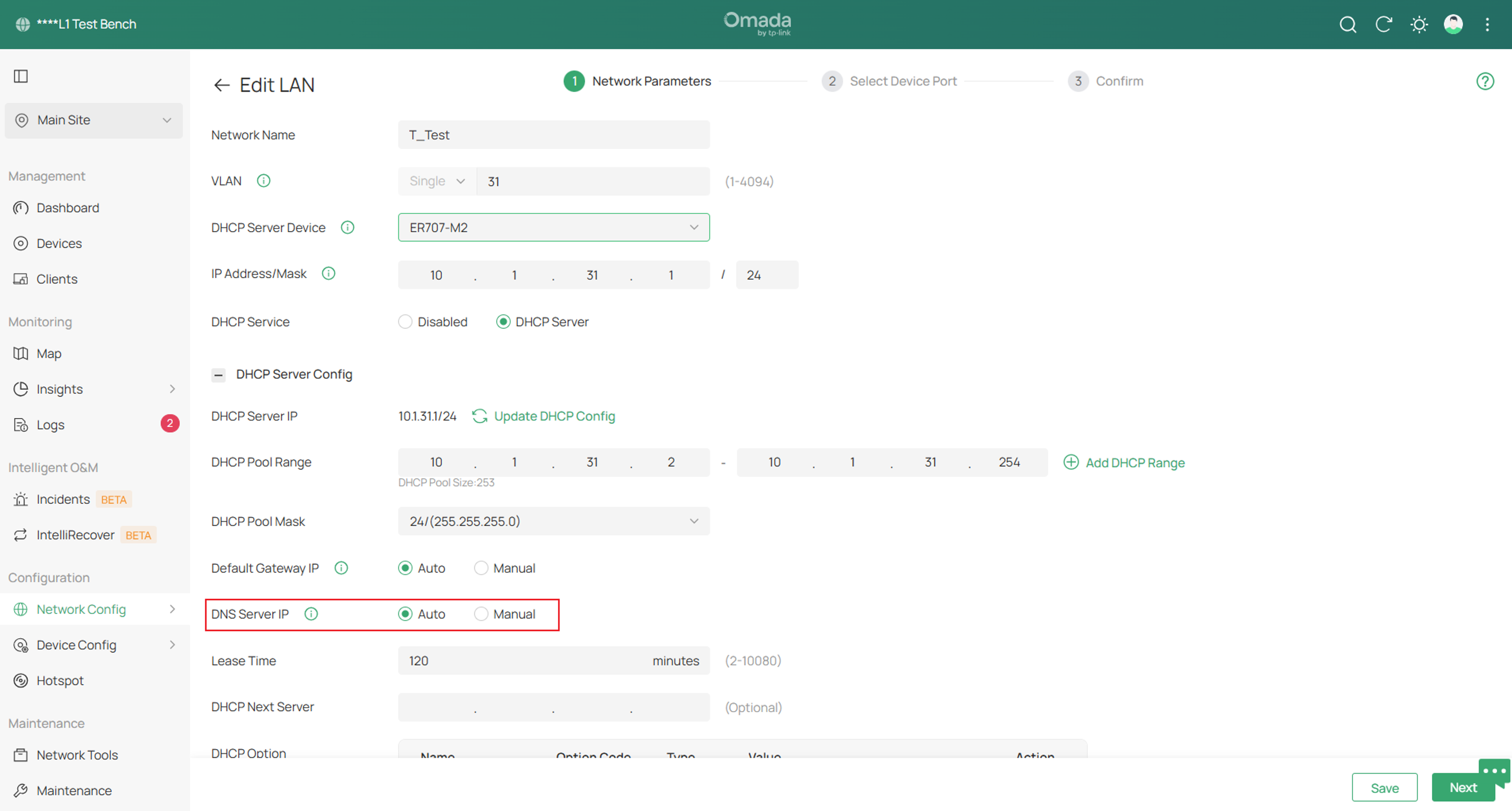Open Network Tools in the sidebar
Image resolution: width=1512 pixels, height=811 pixels.
[77, 755]
